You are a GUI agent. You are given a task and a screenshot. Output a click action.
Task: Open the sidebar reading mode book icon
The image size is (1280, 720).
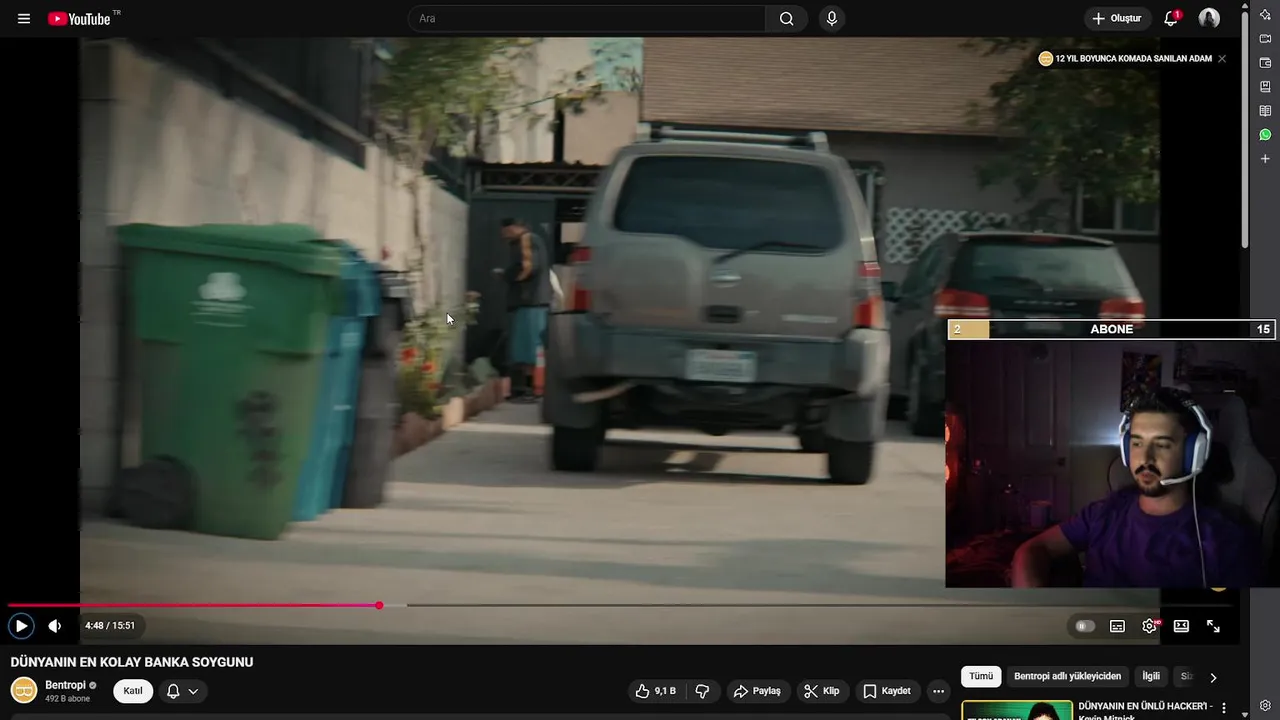pyautogui.click(x=1265, y=111)
